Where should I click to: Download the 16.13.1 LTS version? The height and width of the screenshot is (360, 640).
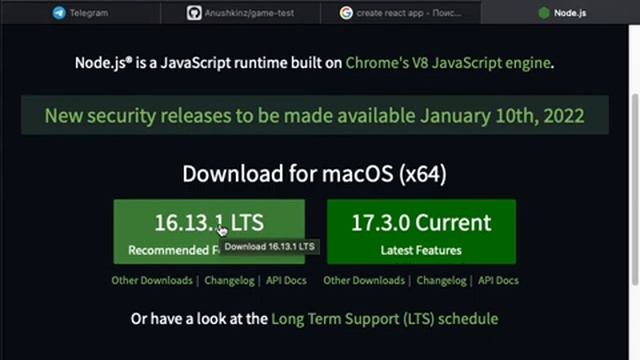[x=209, y=231]
